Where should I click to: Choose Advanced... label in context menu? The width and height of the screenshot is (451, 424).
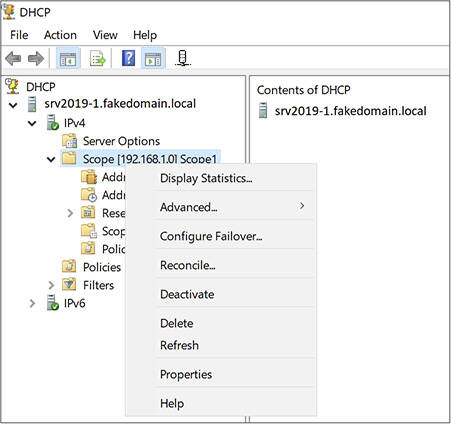pos(189,207)
